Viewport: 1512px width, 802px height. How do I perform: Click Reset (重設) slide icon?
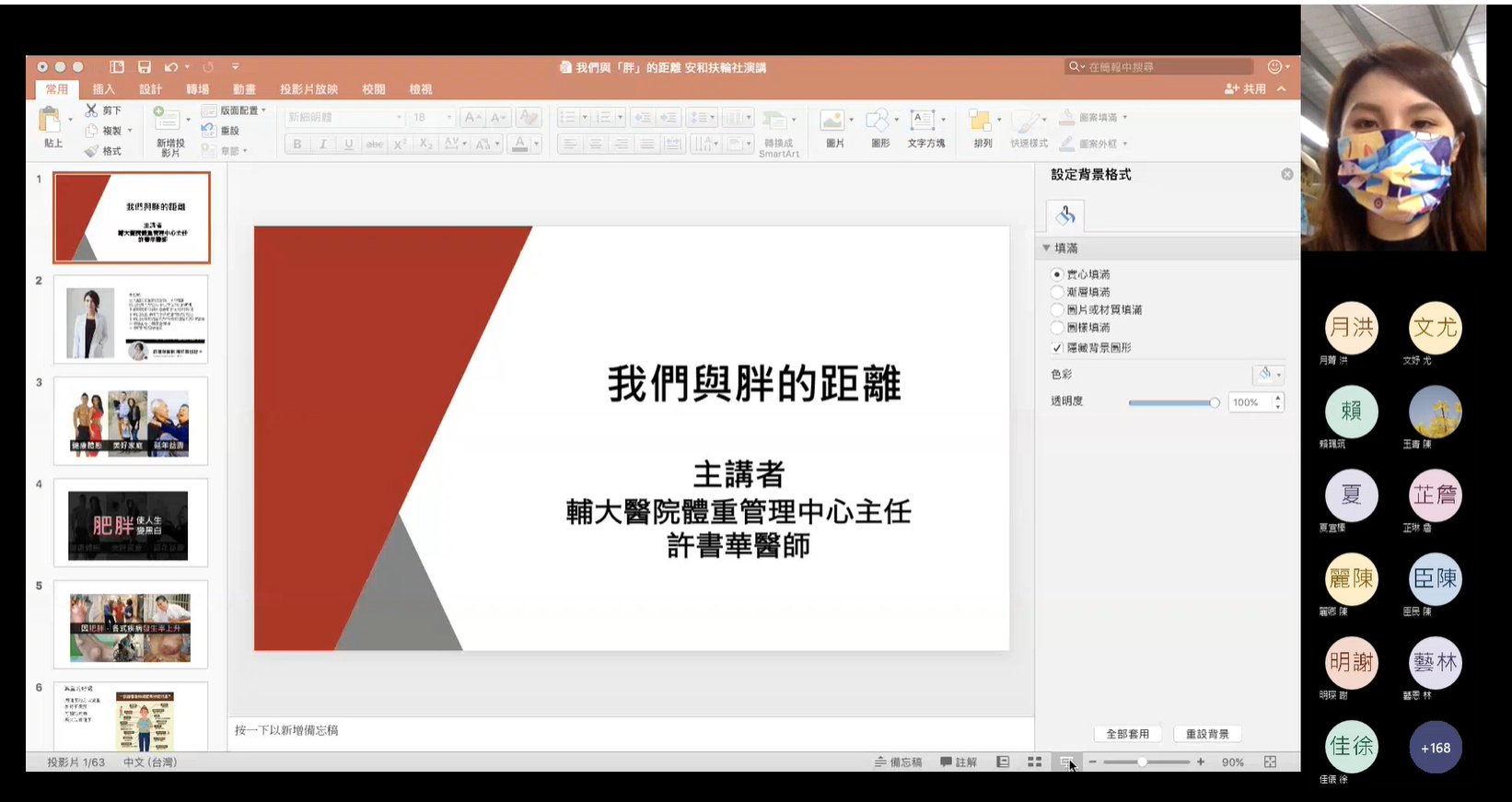click(209, 131)
